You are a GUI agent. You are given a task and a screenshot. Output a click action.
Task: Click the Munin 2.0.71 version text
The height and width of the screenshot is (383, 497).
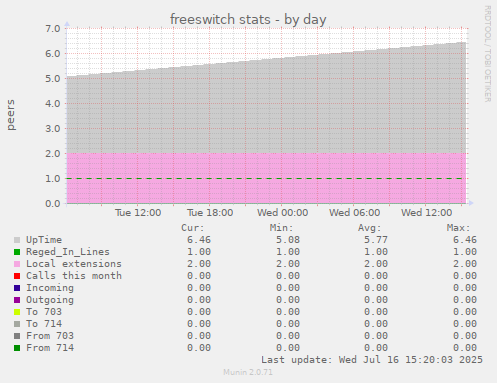point(248,372)
